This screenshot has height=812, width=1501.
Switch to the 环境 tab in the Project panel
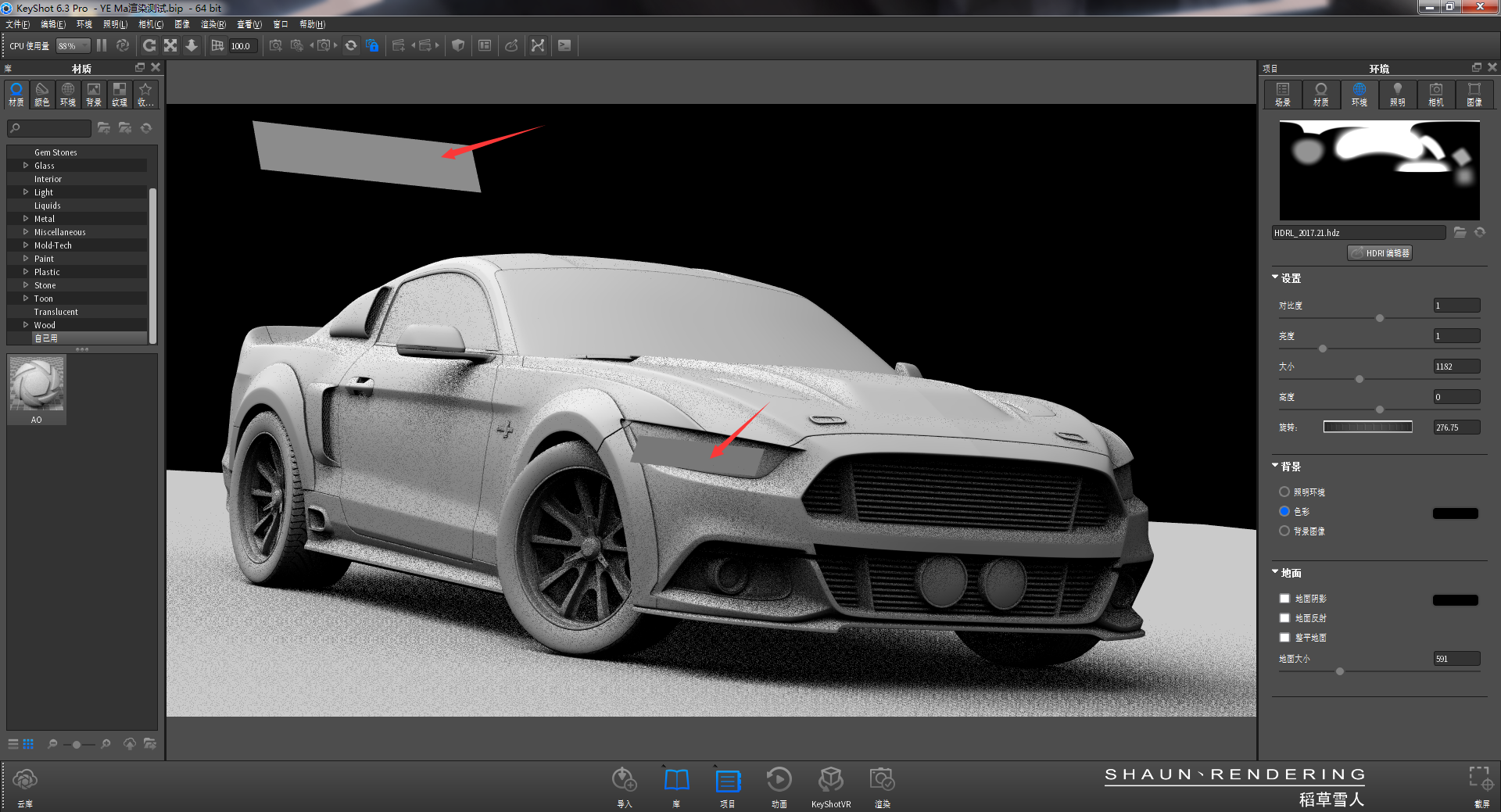coord(1359,94)
